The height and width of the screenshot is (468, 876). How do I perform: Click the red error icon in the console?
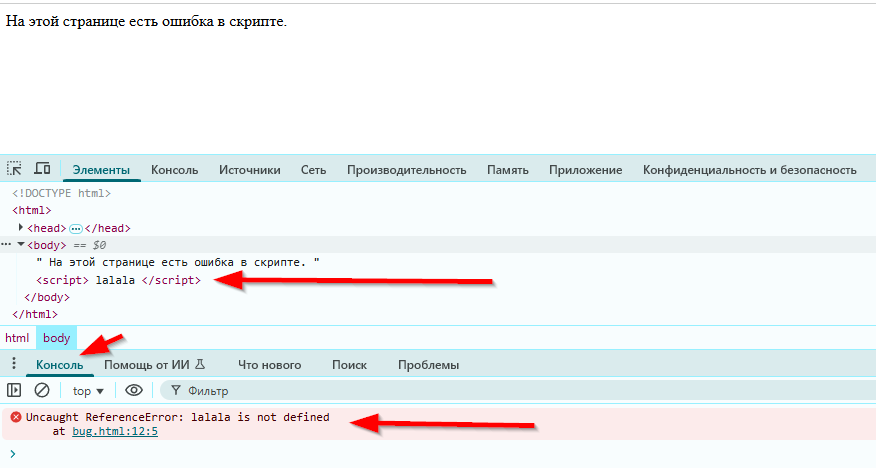point(15,417)
